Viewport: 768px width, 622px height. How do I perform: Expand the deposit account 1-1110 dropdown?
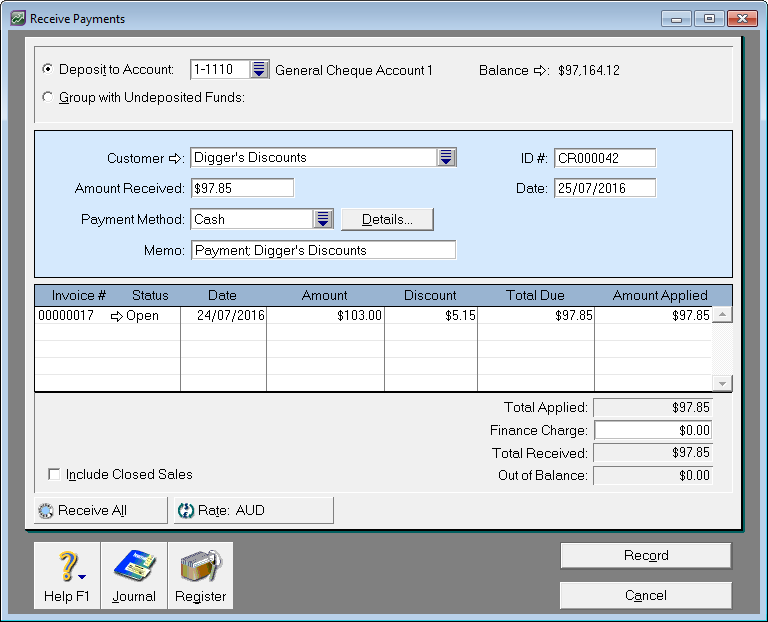260,70
